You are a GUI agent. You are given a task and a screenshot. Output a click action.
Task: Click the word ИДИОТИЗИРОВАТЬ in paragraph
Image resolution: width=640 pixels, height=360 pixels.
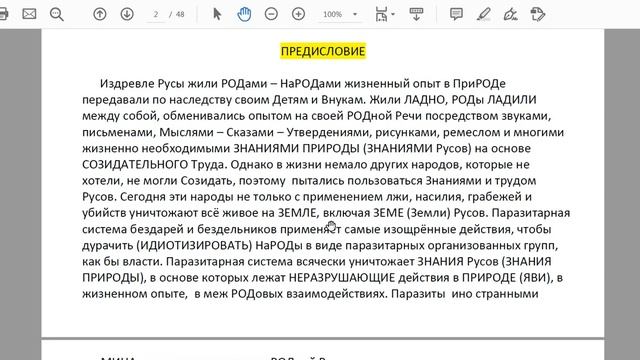tap(194, 246)
